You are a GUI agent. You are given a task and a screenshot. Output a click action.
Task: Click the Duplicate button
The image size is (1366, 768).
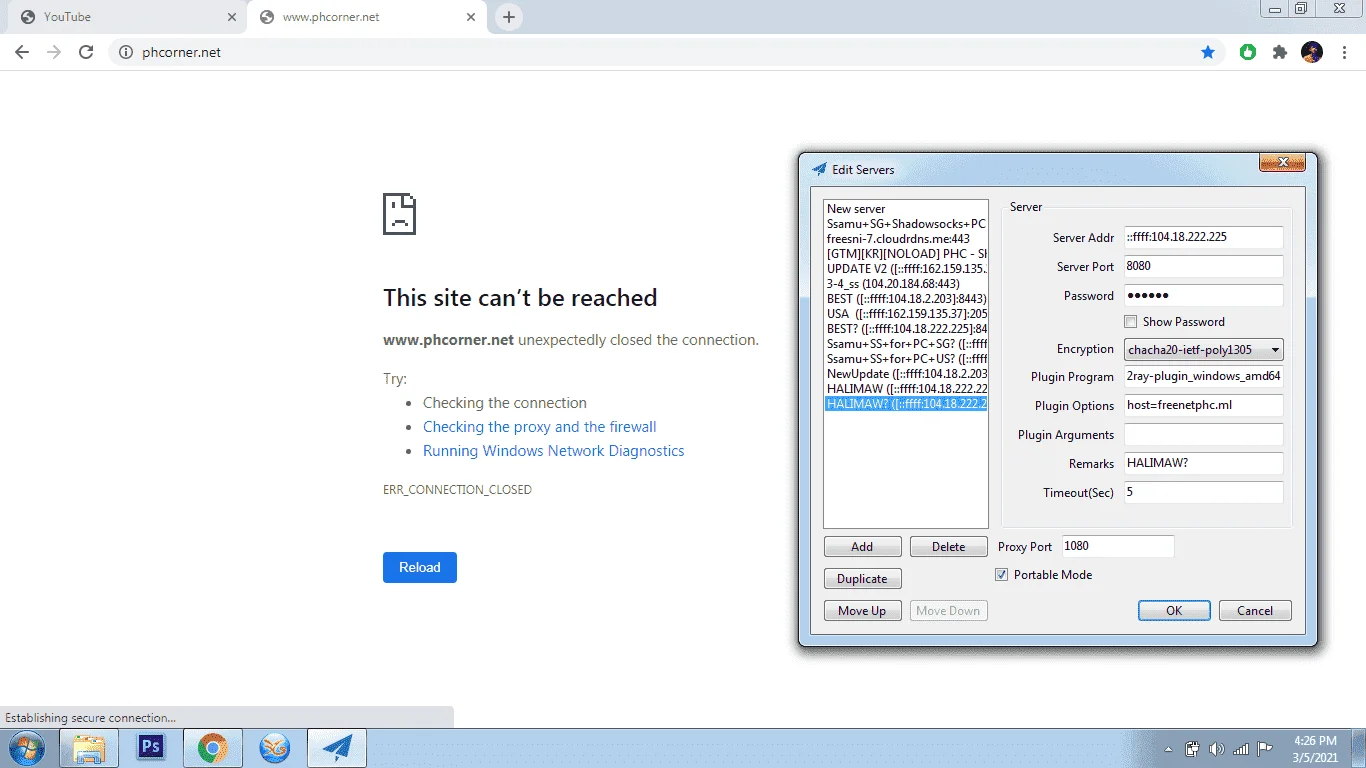tap(862, 579)
